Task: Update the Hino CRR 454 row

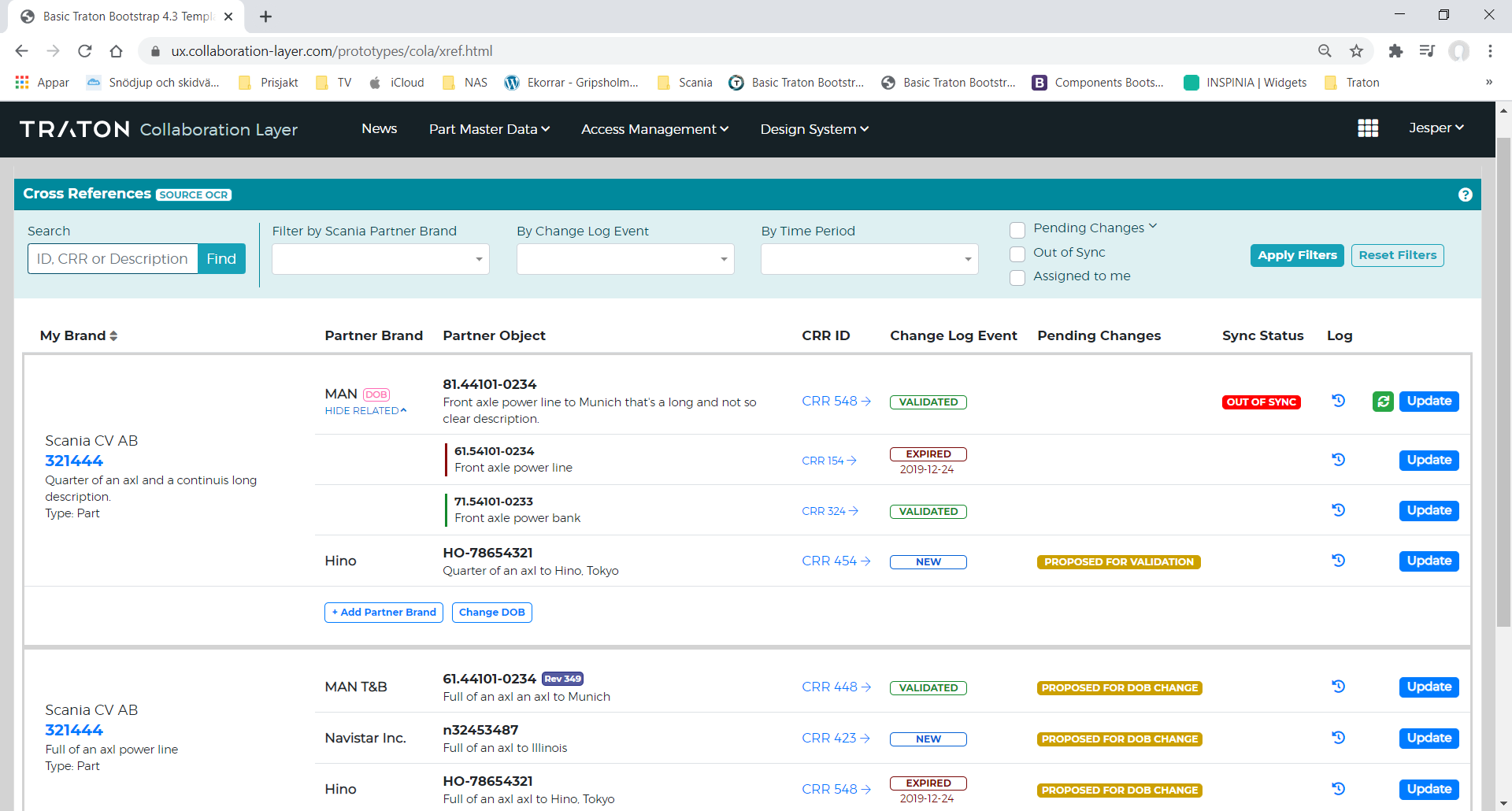Action: click(1429, 561)
